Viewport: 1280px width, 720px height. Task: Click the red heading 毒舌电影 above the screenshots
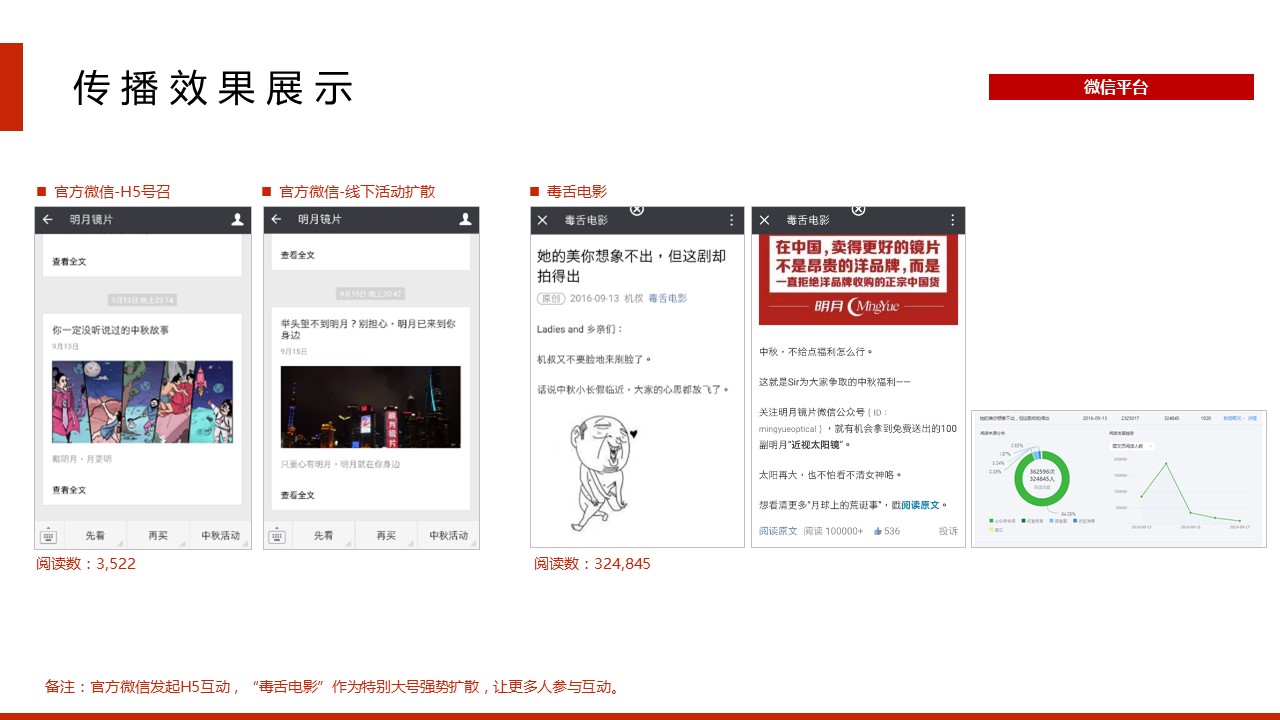click(x=577, y=192)
